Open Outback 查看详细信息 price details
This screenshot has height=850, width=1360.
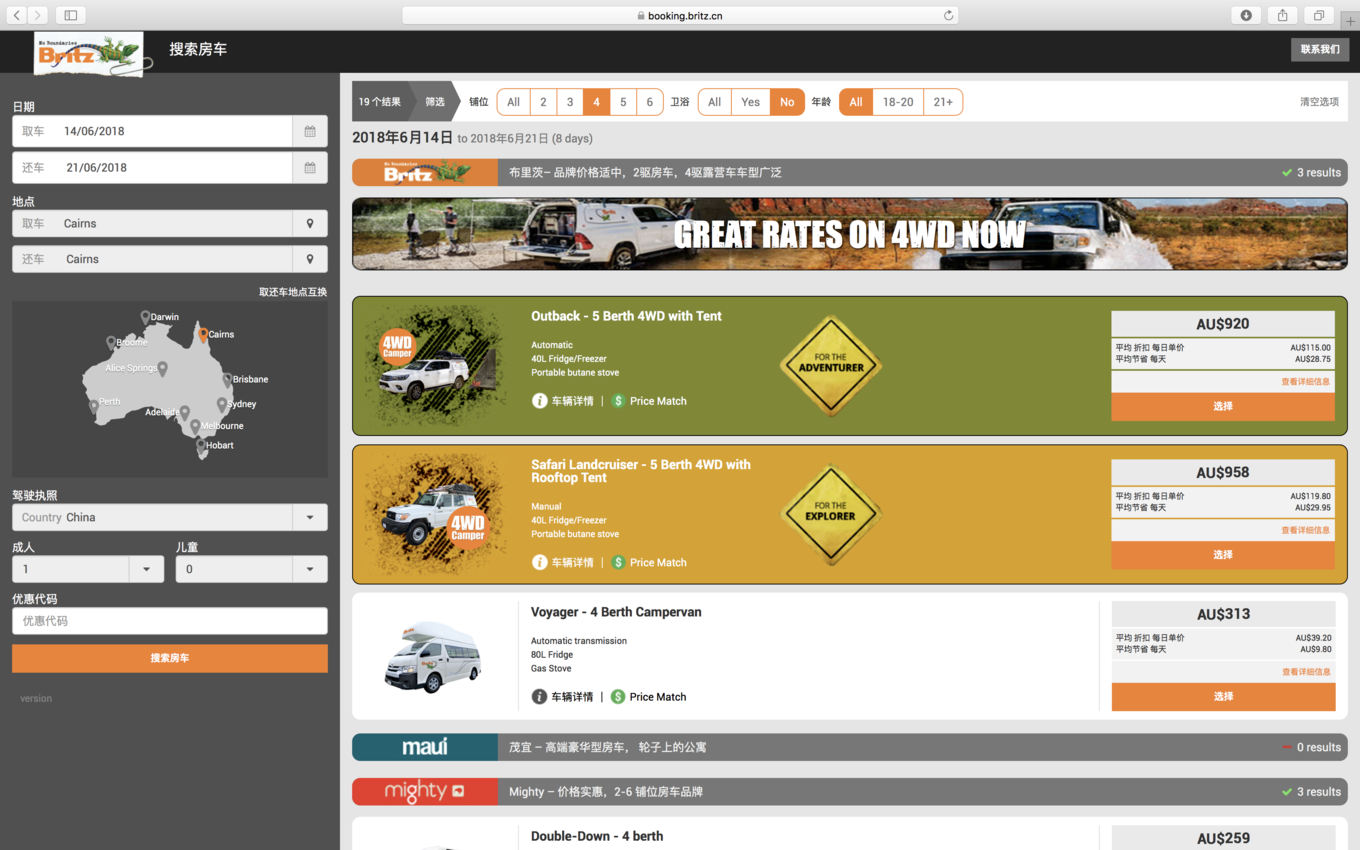pyautogui.click(x=1305, y=382)
